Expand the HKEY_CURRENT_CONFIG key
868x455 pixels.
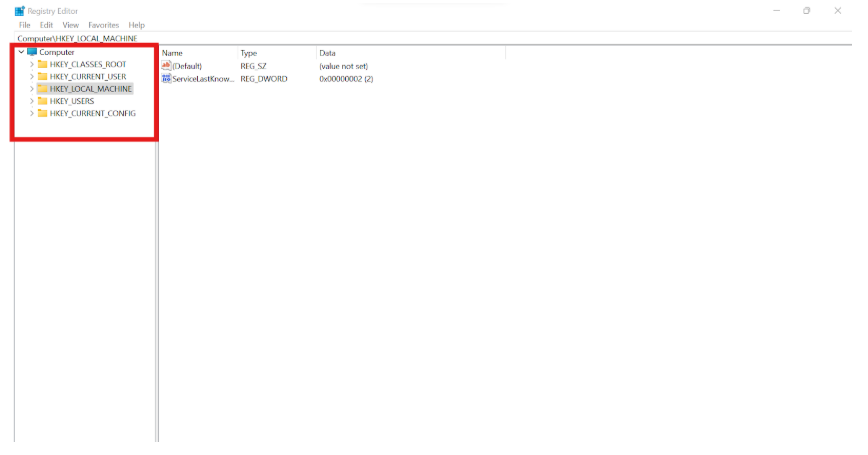pyautogui.click(x=32, y=113)
